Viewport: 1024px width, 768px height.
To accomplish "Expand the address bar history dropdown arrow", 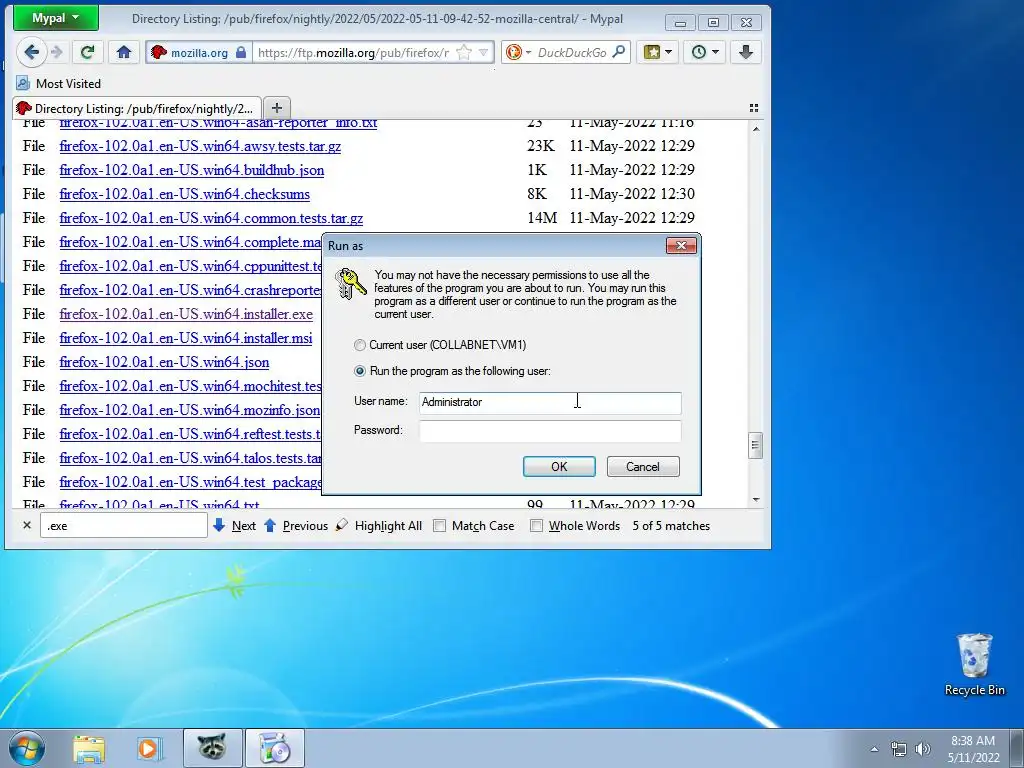I will pos(484,52).
